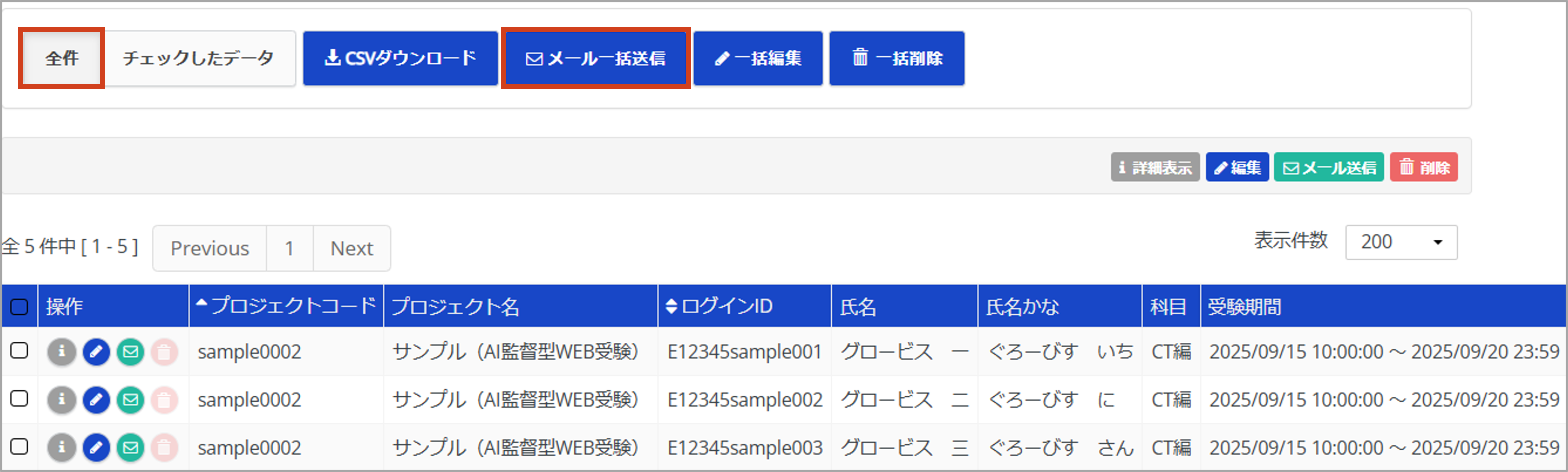Click the name cell グロービス 三
Screen dimensions: 1568x472
[x=904, y=447]
